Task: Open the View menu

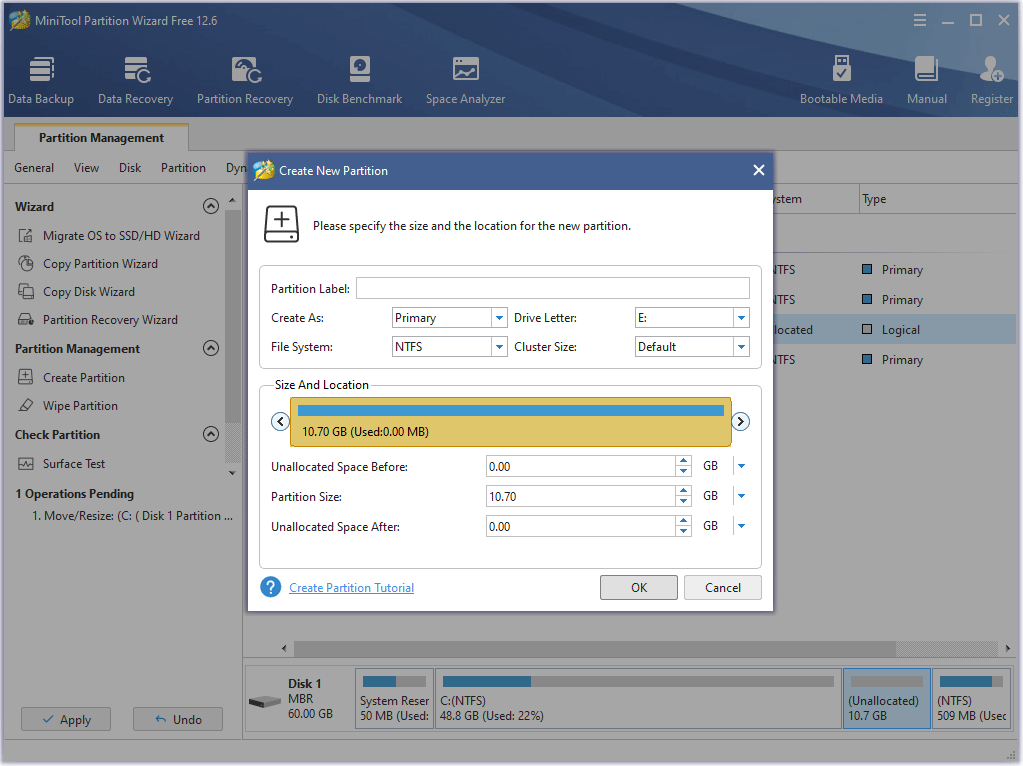Action: pyautogui.click(x=86, y=168)
